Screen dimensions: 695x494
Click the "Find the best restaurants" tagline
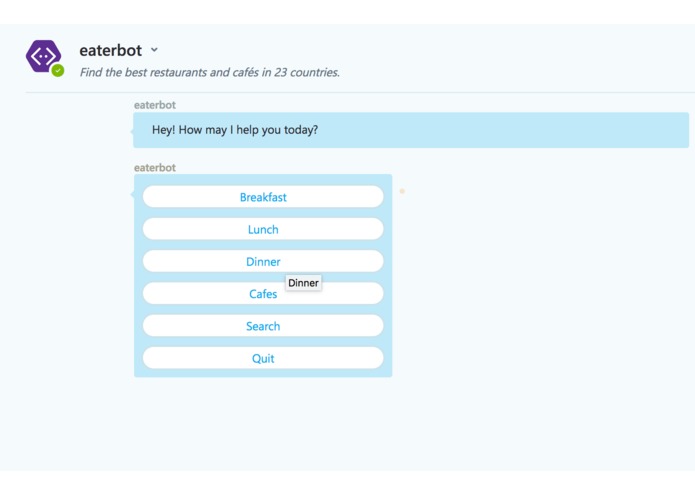point(210,72)
